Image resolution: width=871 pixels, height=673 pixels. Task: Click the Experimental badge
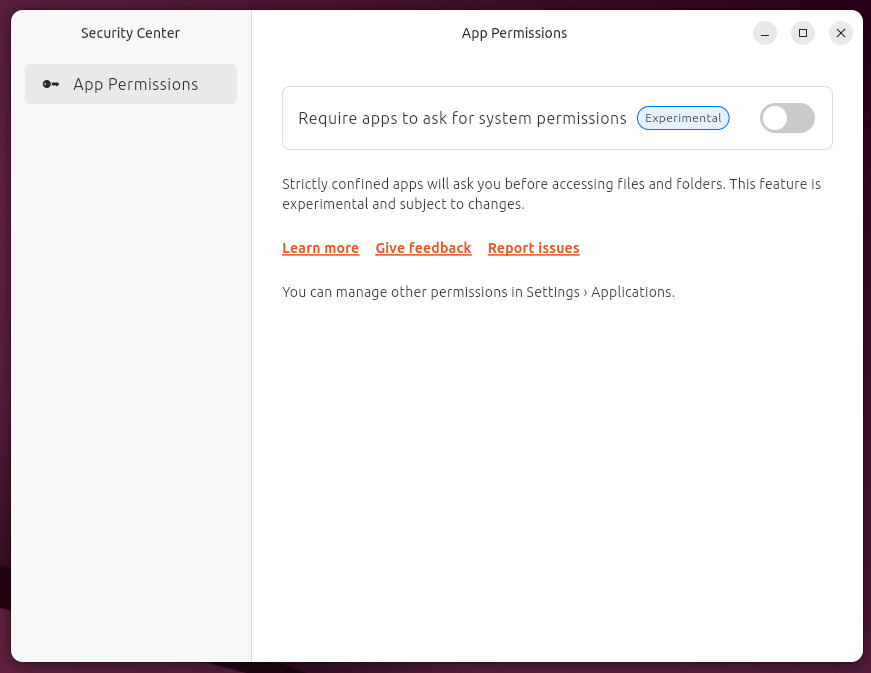(683, 118)
